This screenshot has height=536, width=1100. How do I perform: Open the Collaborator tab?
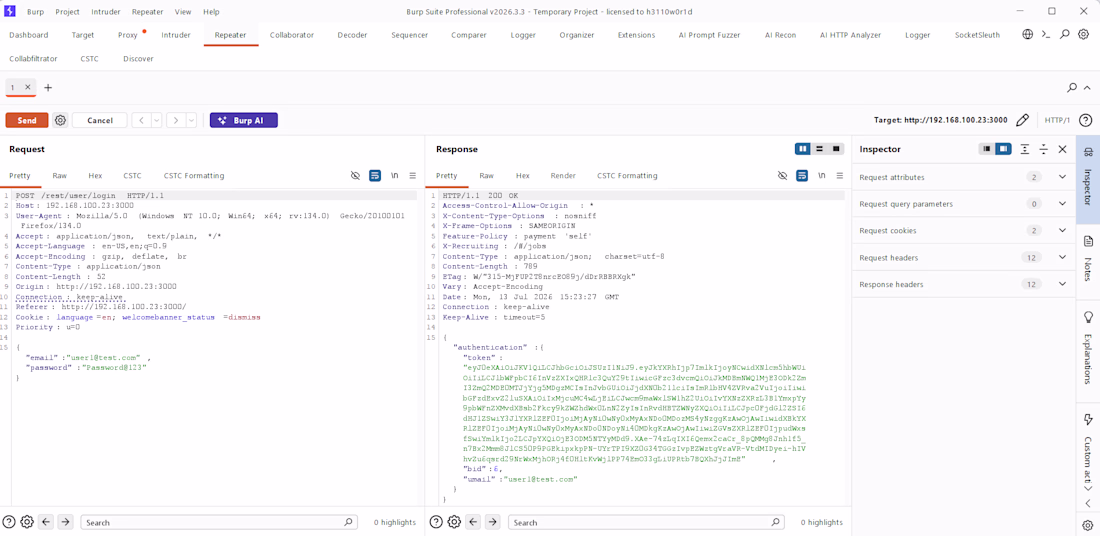tap(292, 34)
